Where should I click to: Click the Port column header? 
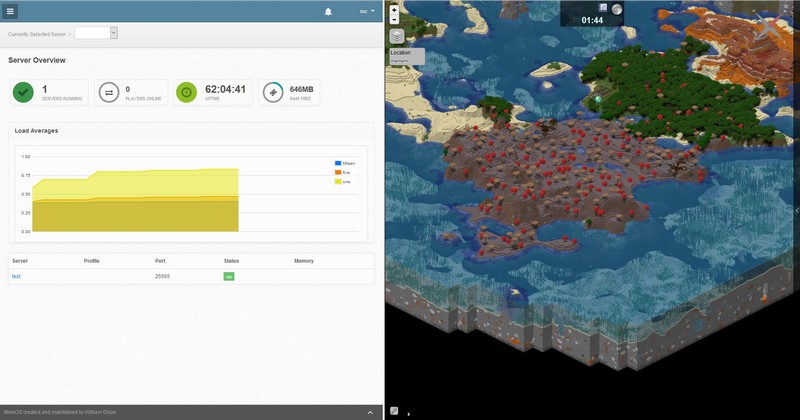click(160, 261)
